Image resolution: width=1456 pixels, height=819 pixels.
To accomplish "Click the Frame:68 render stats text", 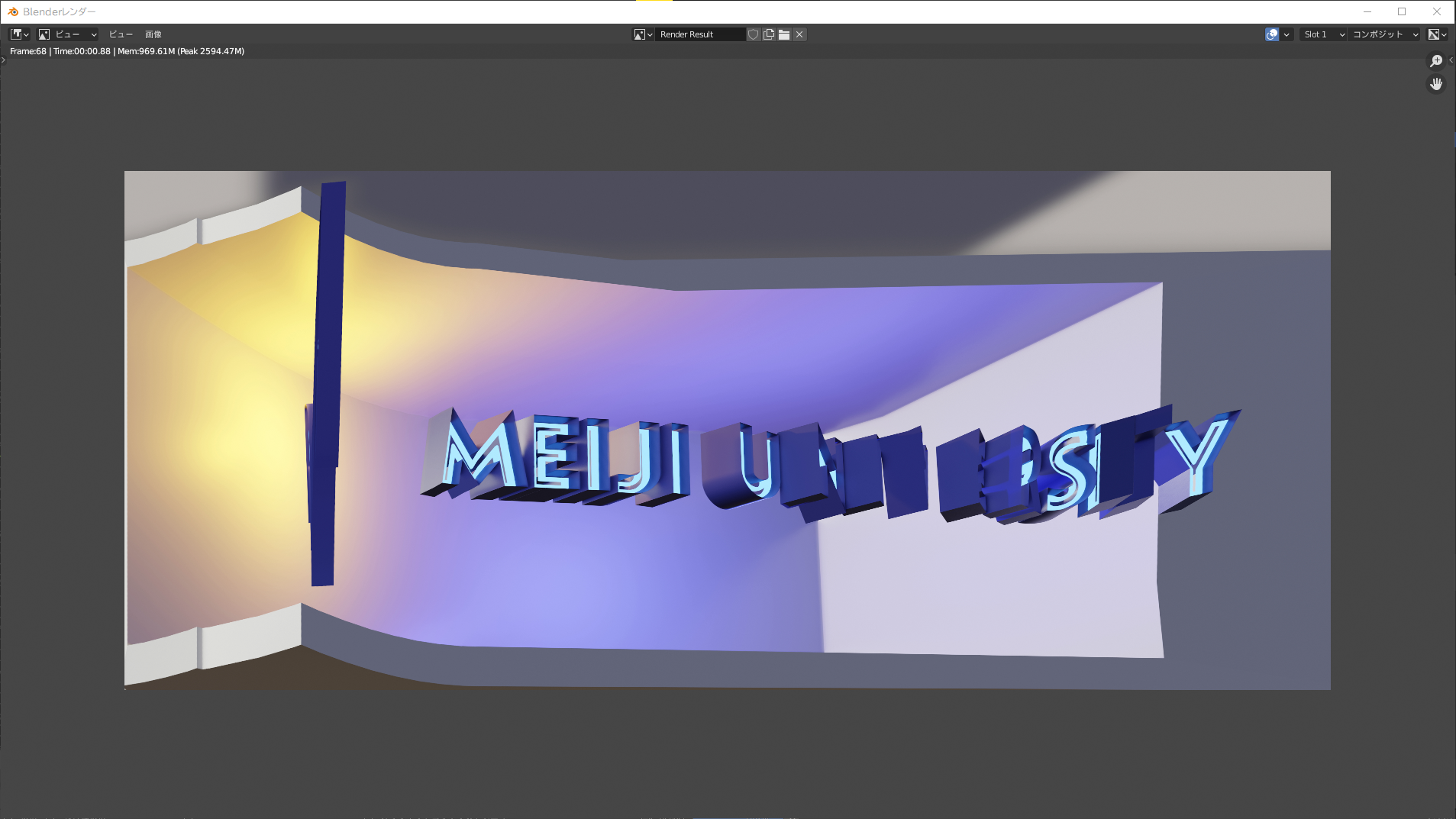I will tap(127, 51).
